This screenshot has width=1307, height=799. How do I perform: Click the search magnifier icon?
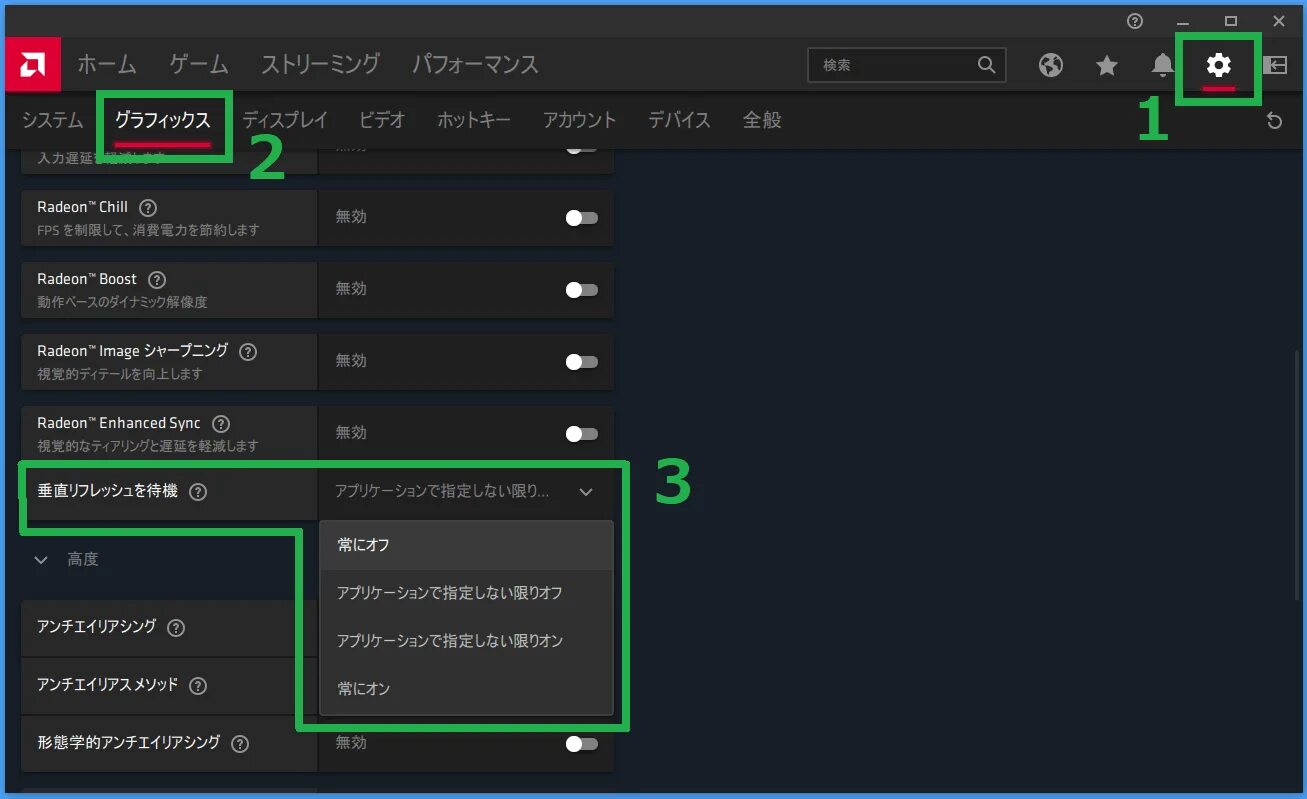click(986, 65)
